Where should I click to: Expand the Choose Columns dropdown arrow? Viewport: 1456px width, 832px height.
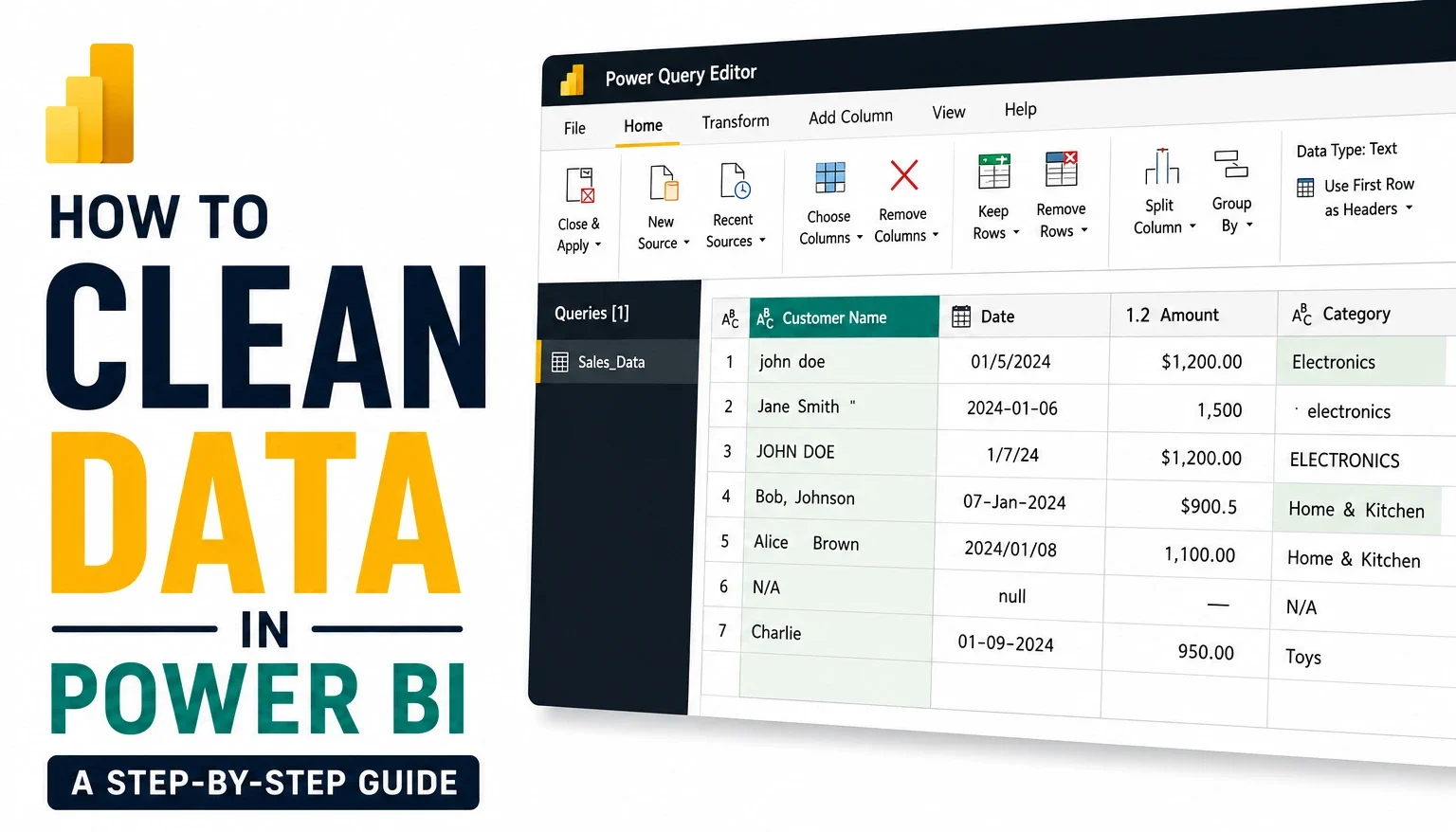click(x=860, y=238)
